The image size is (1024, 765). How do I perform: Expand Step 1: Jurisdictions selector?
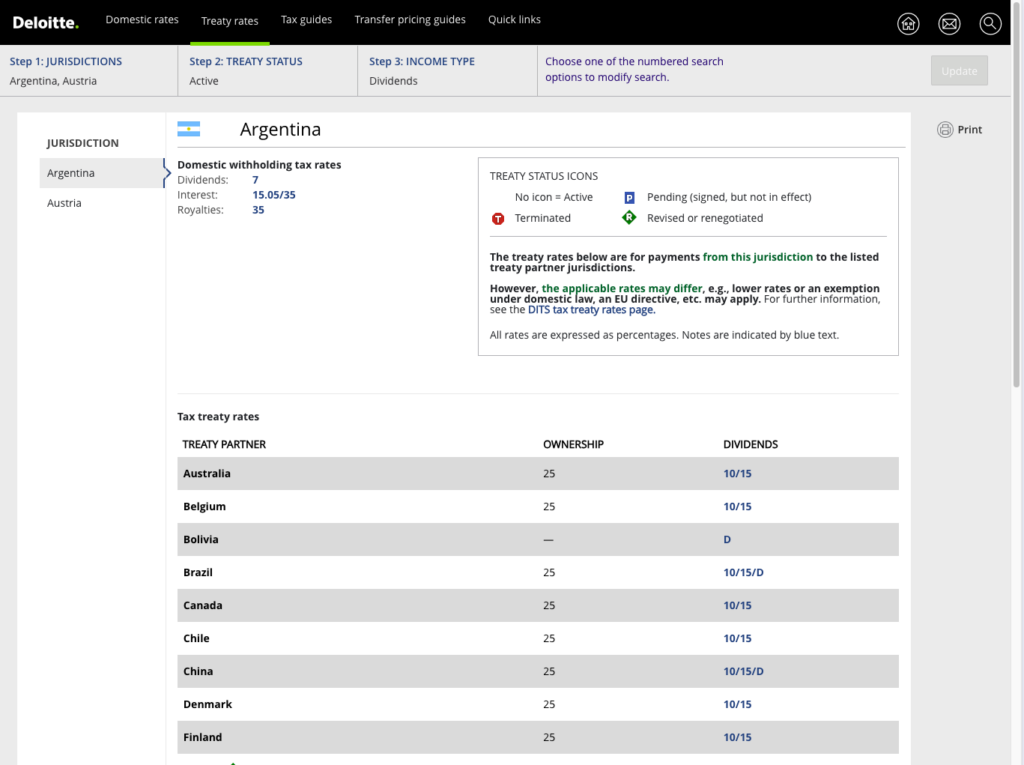pos(89,71)
